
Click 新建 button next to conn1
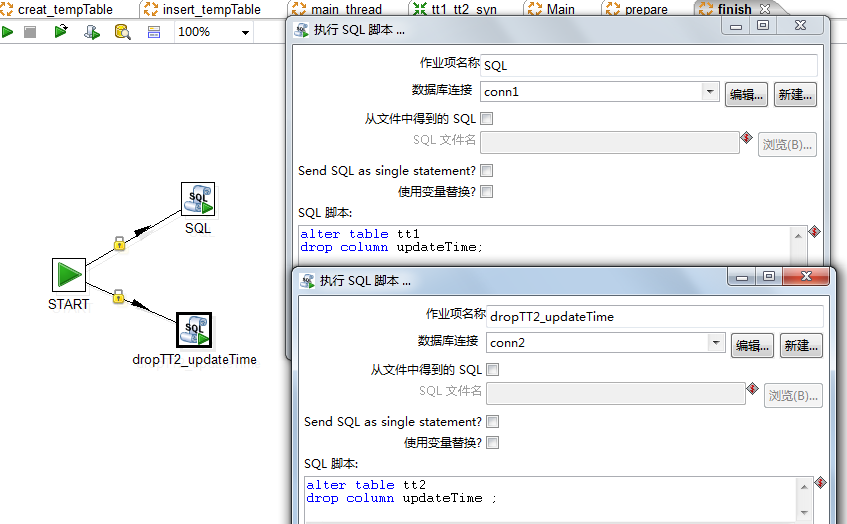click(795, 95)
